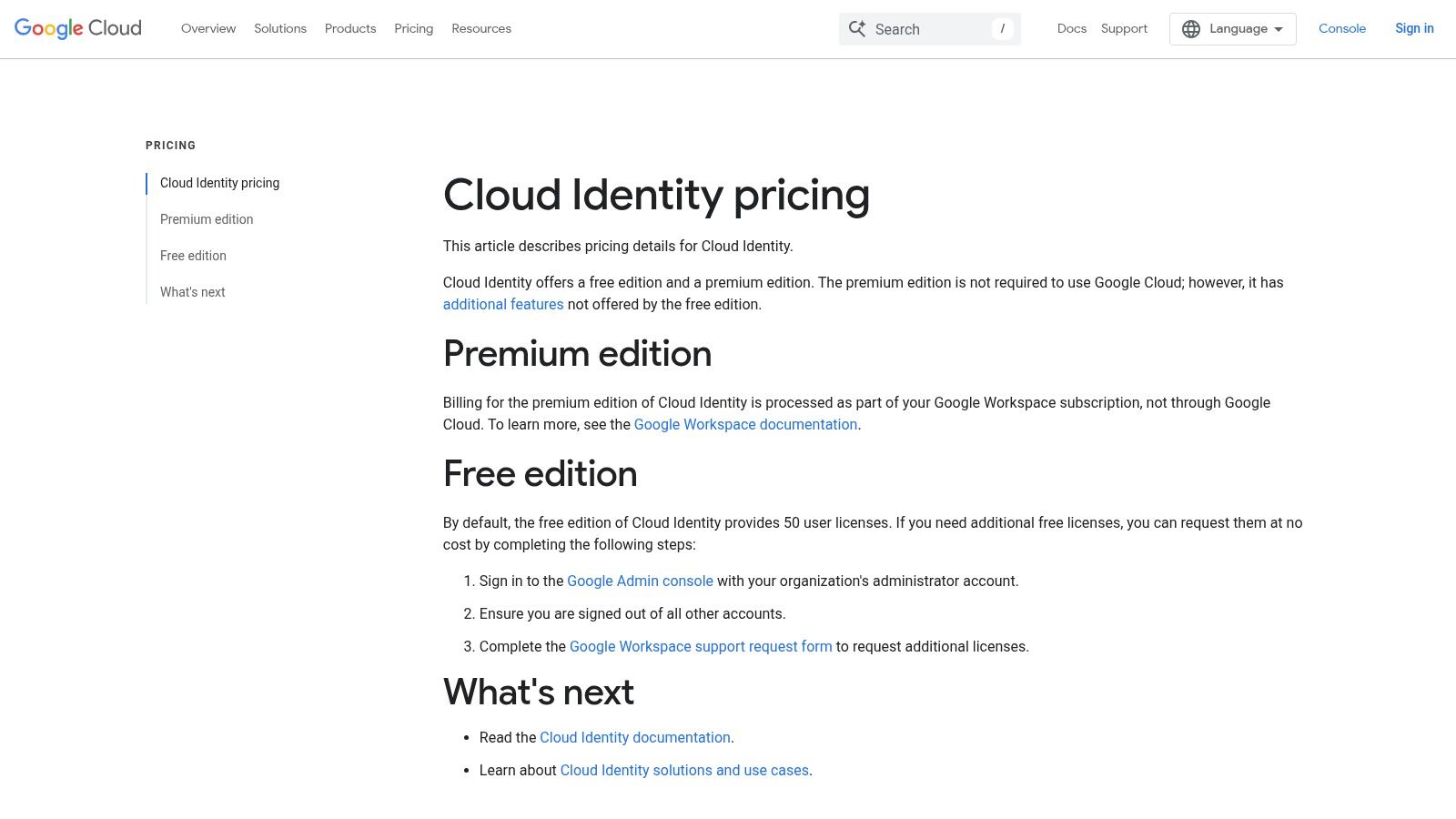1456x819 pixels.
Task: Open the Docs menu item
Action: tap(1072, 28)
